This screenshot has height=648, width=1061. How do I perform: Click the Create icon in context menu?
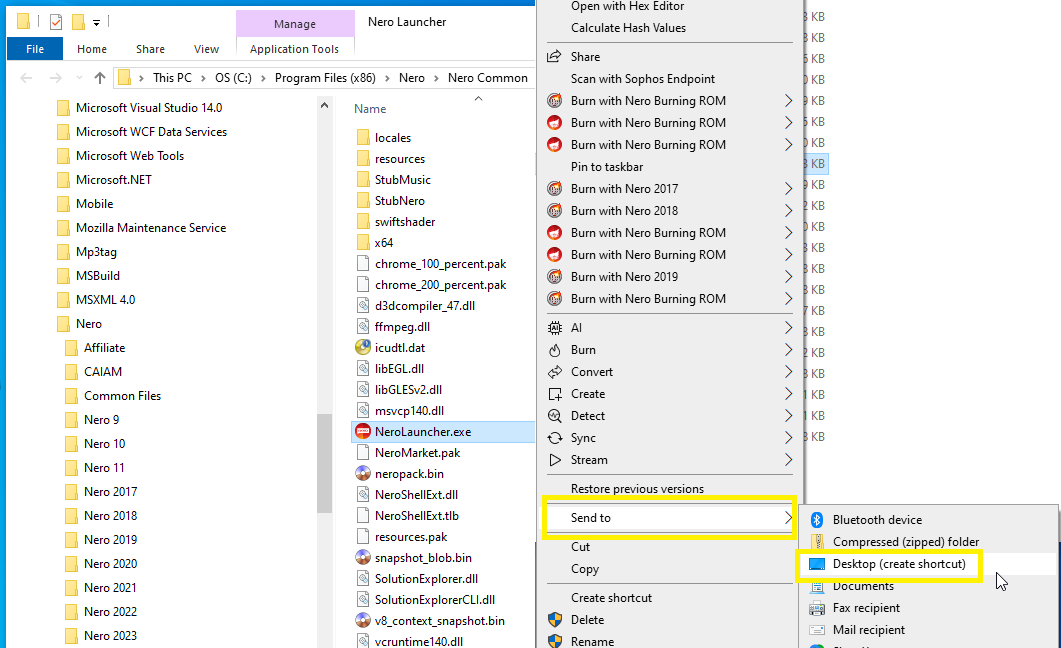tap(554, 394)
